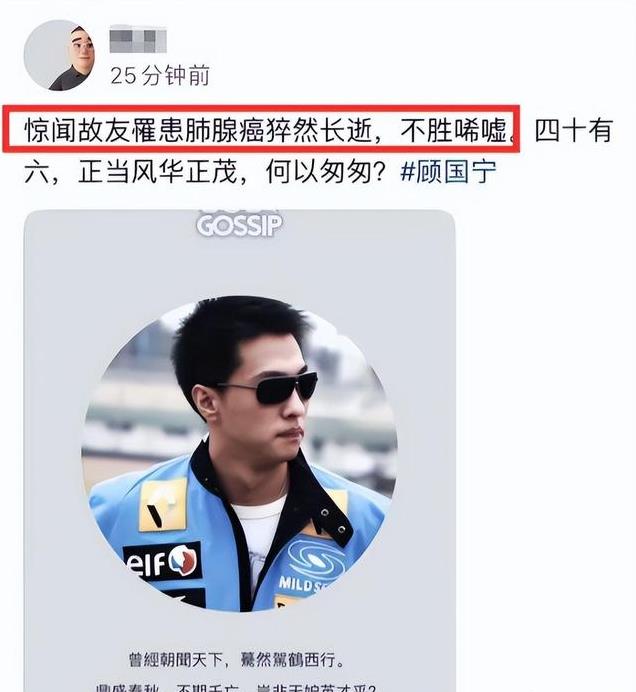
Task: Open the attached tribute image
Action: click(x=240, y=451)
